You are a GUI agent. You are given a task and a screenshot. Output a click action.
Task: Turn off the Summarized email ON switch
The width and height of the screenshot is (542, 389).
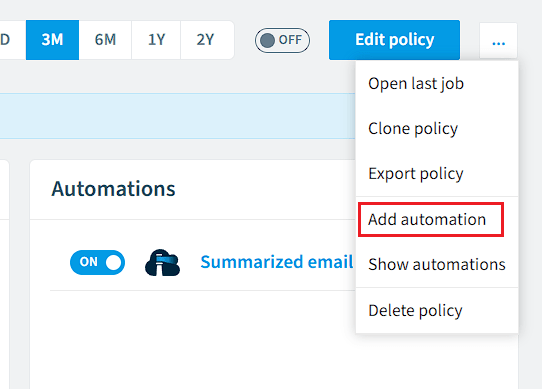point(97,262)
